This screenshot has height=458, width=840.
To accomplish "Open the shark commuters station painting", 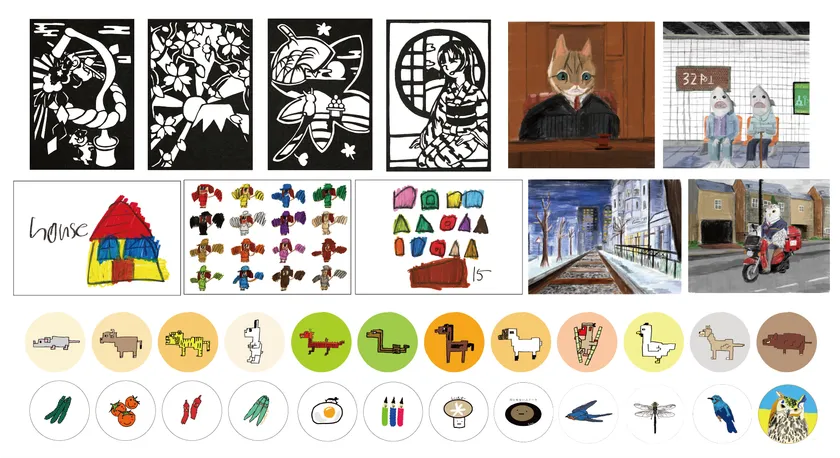I will click(736, 95).
